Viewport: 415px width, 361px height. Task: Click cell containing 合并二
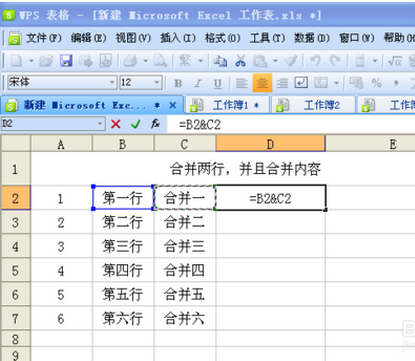click(185, 222)
